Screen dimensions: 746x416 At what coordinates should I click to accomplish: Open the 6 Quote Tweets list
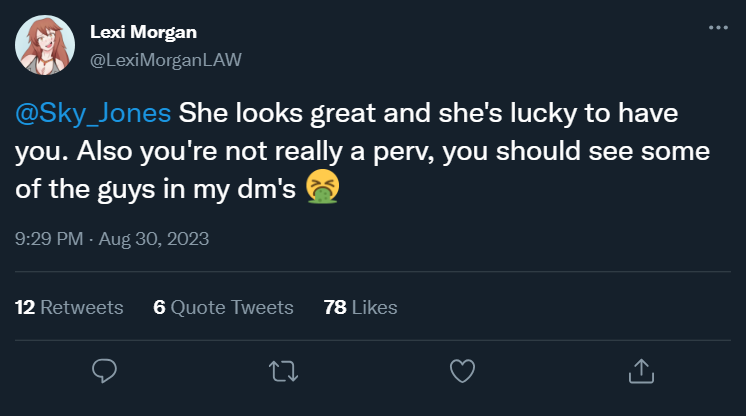tap(223, 307)
